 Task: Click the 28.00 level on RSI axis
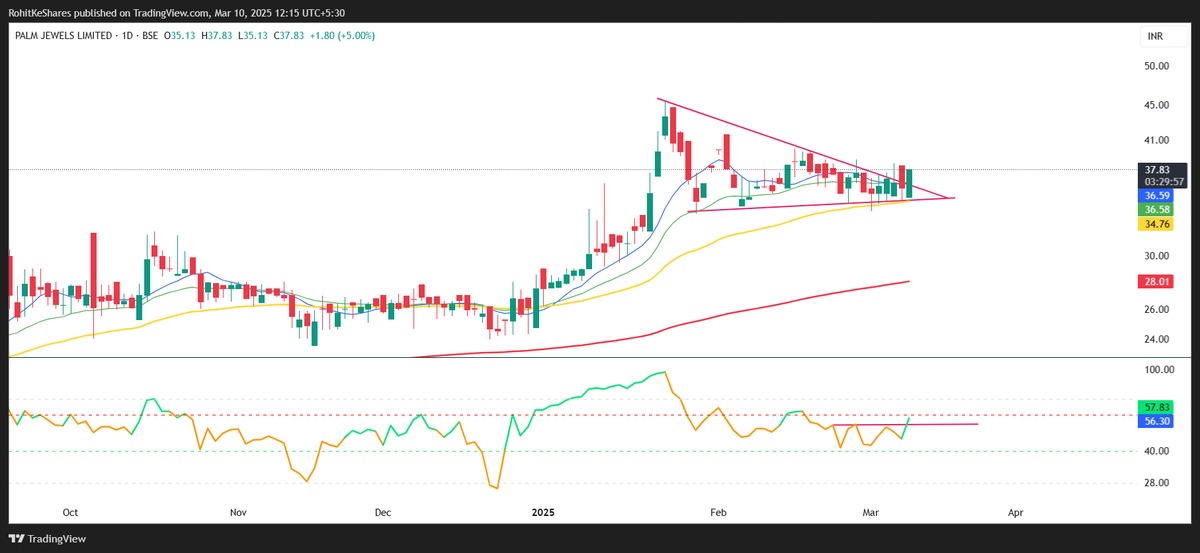[1157, 483]
